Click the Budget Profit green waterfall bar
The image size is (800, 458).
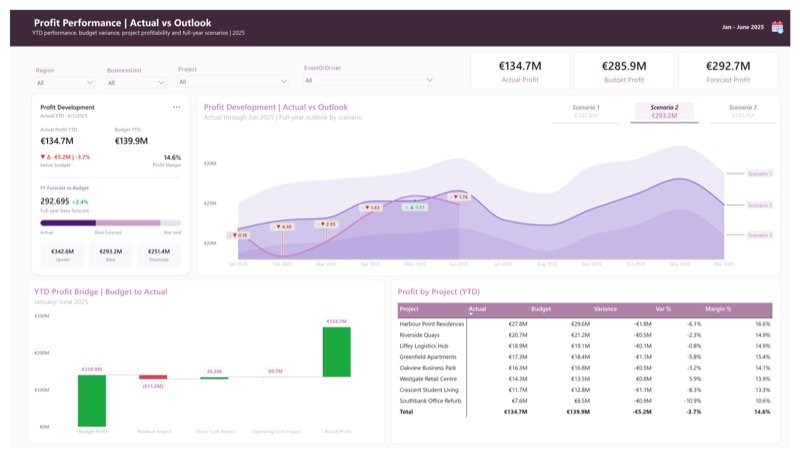(92, 401)
